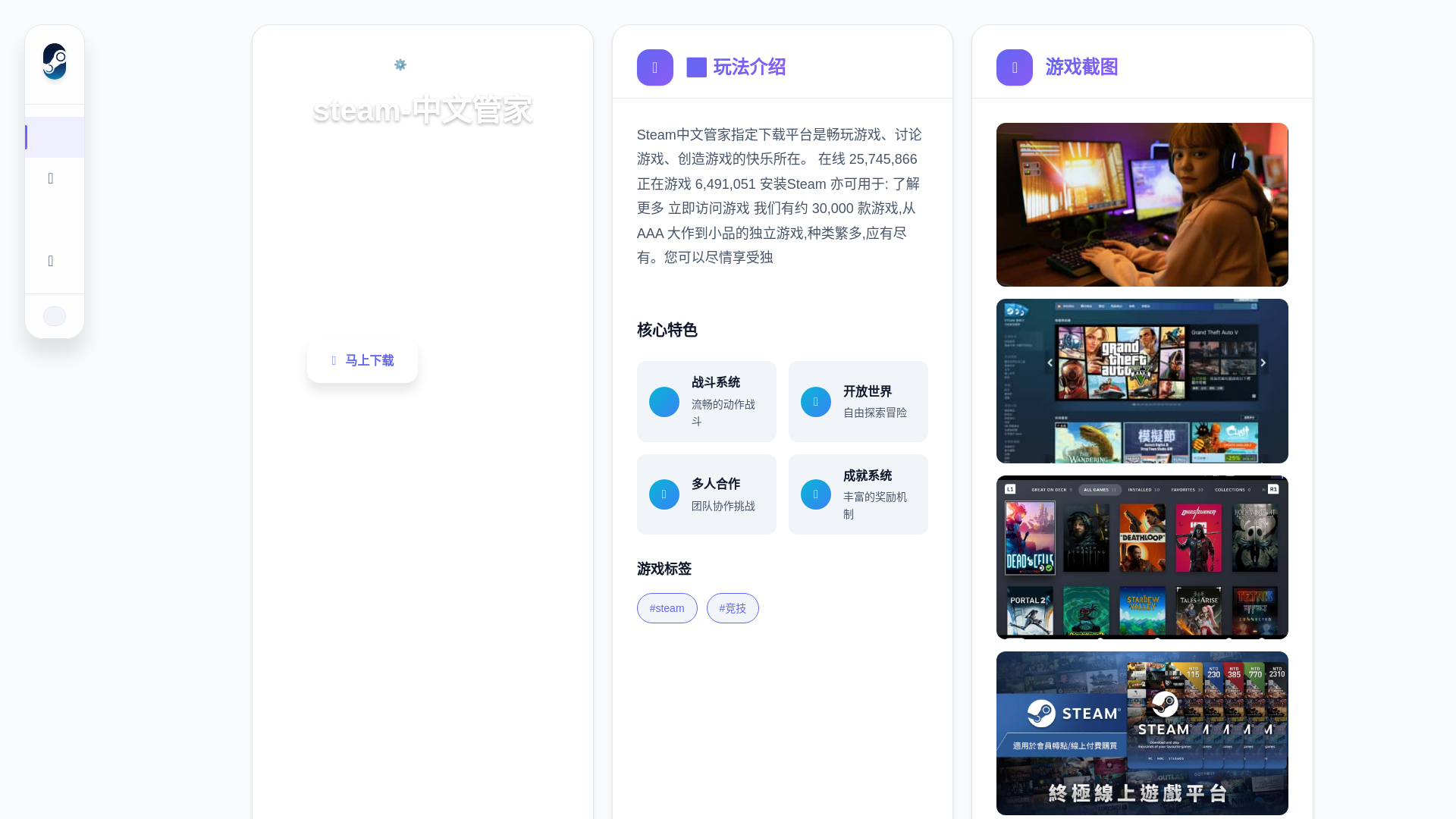
Task: Click the 流畅的动作战斗 description text
Action: [723, 413]
